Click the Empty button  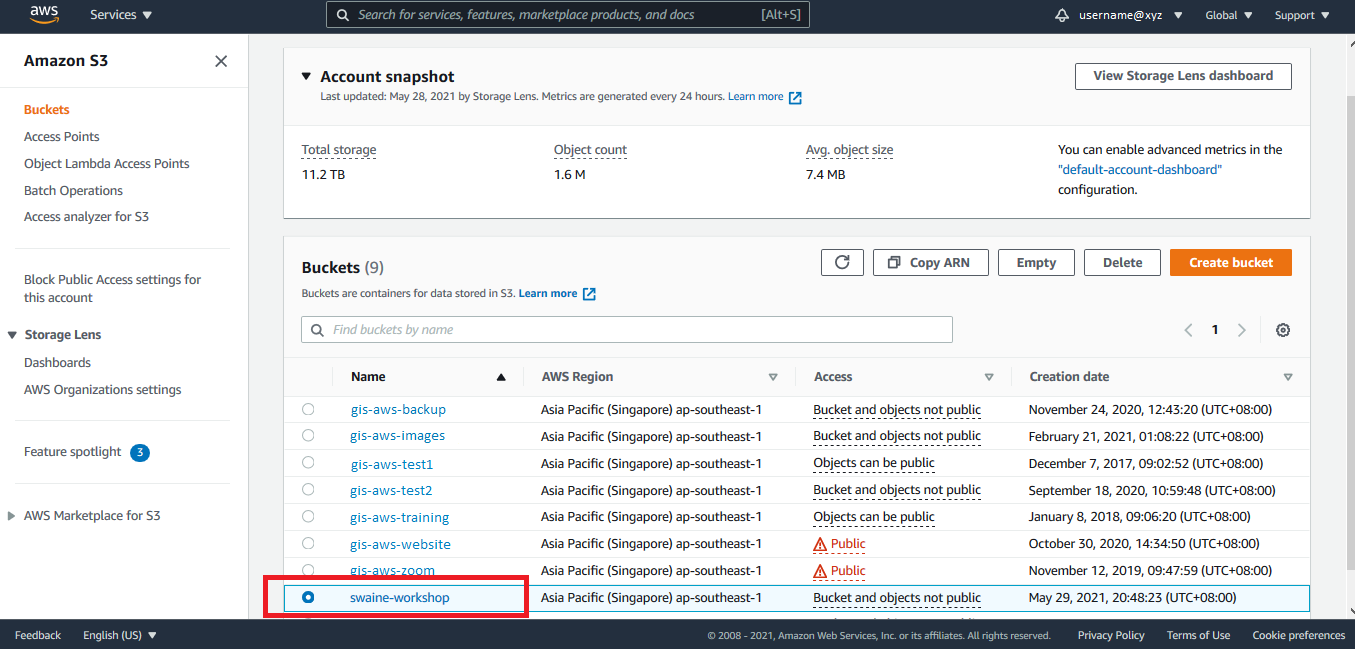(1036, 262)
